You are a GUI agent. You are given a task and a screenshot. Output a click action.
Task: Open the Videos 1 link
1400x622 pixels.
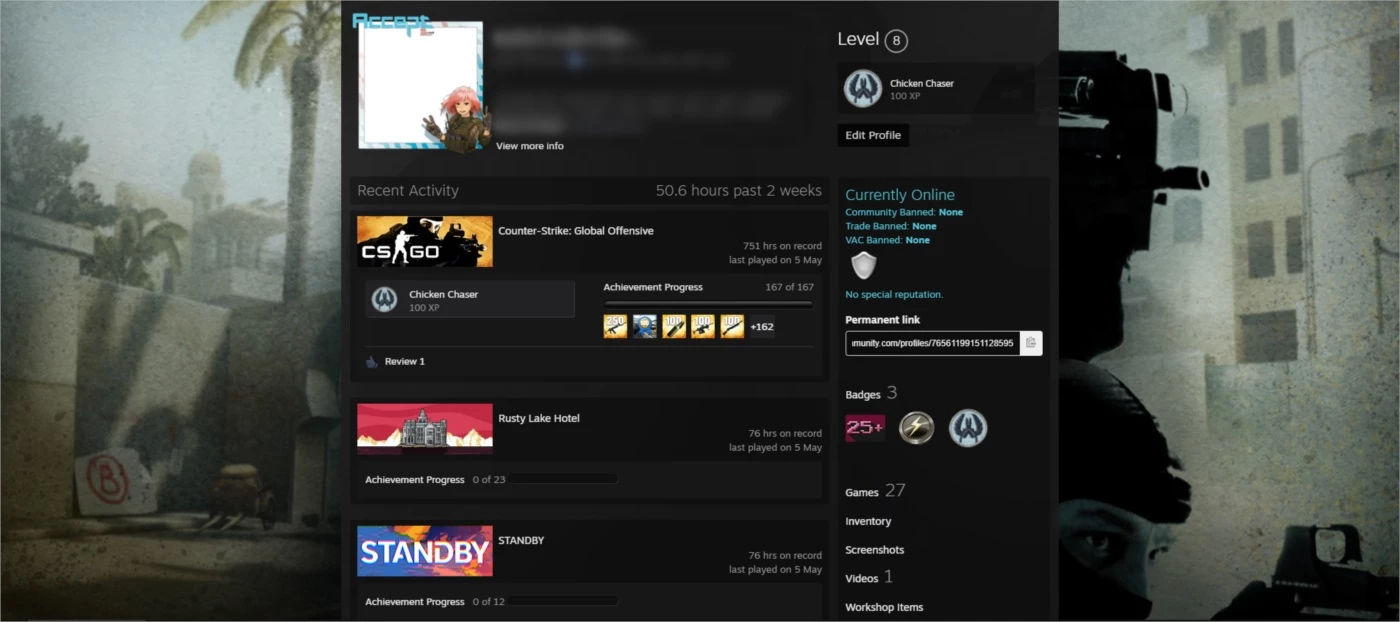[869, 578]
